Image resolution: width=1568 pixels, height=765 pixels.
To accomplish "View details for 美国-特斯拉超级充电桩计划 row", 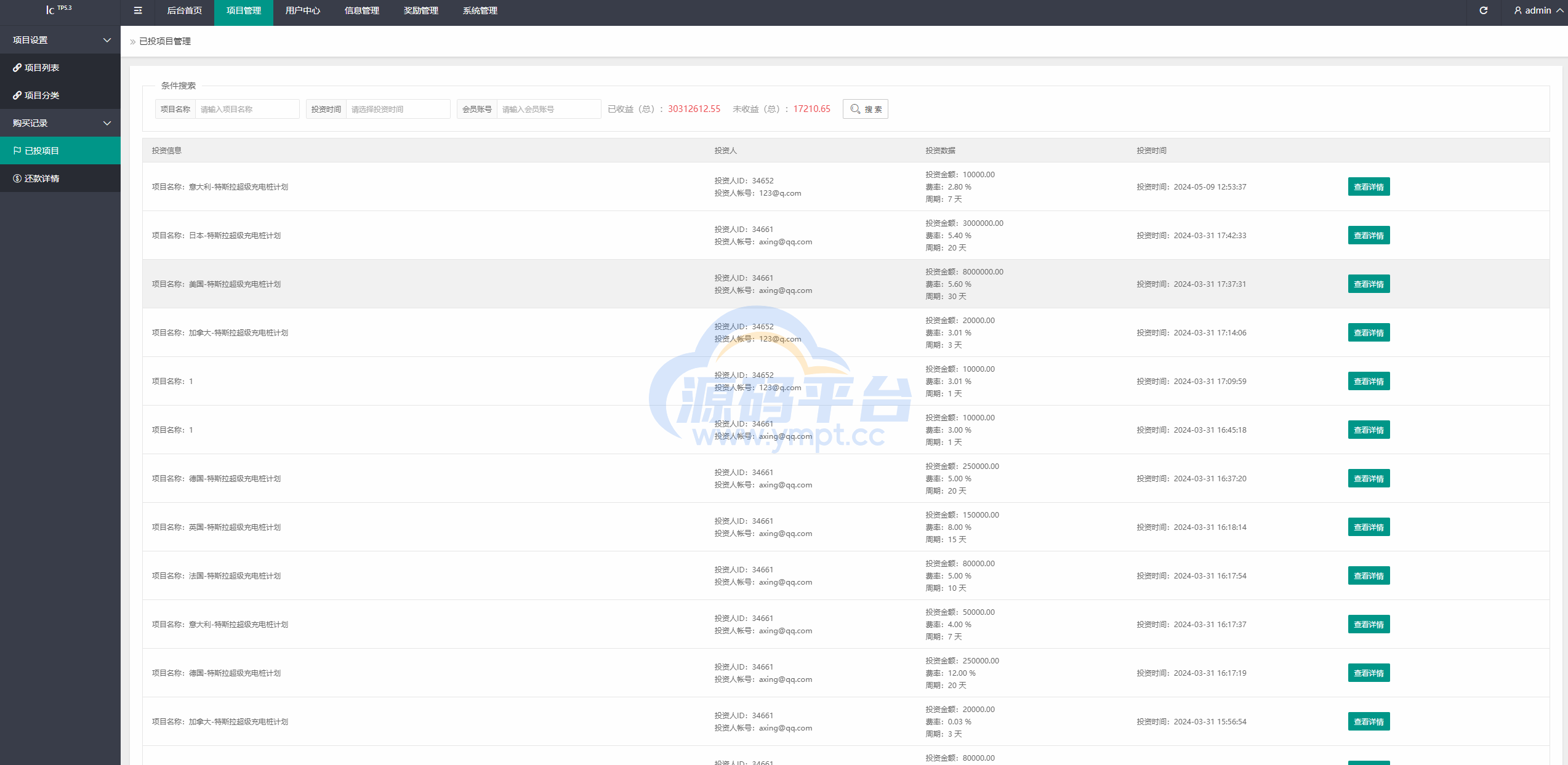I will point(1369,284).
